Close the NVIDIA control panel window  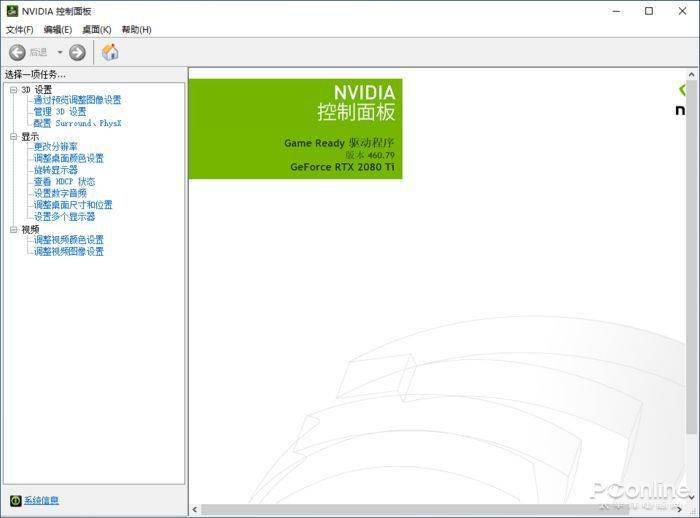click(x=682, y=11)
